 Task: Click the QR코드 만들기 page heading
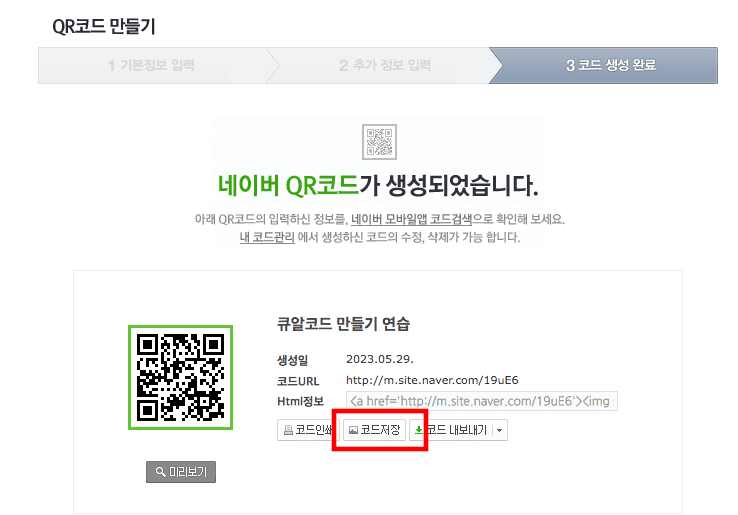[x=104, y=26]
